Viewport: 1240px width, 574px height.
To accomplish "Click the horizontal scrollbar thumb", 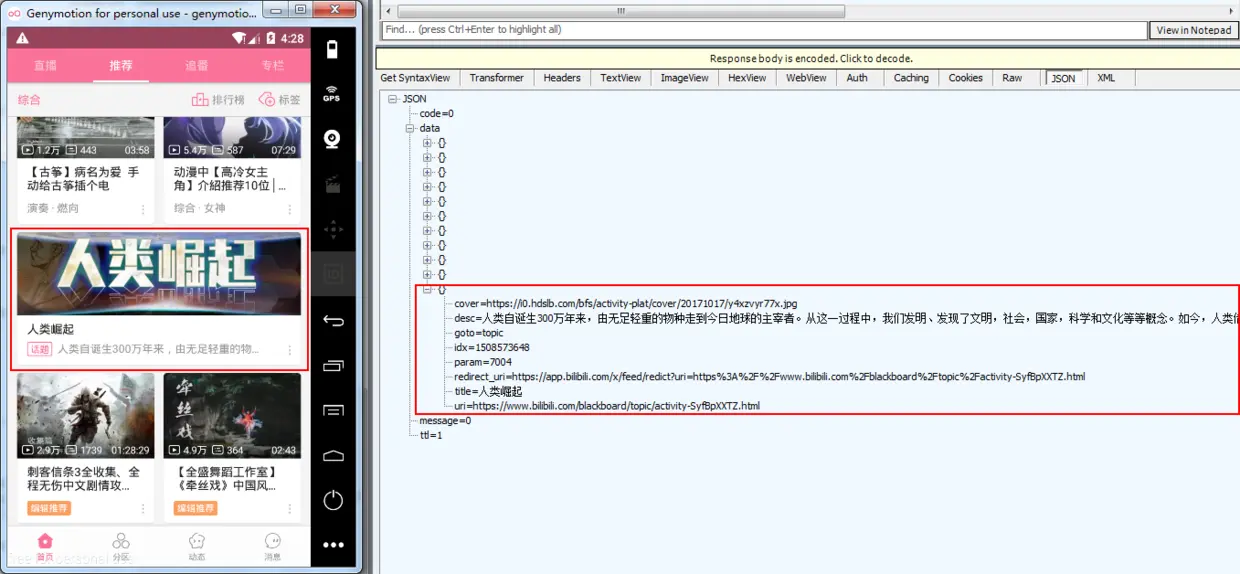I will 620,11.
